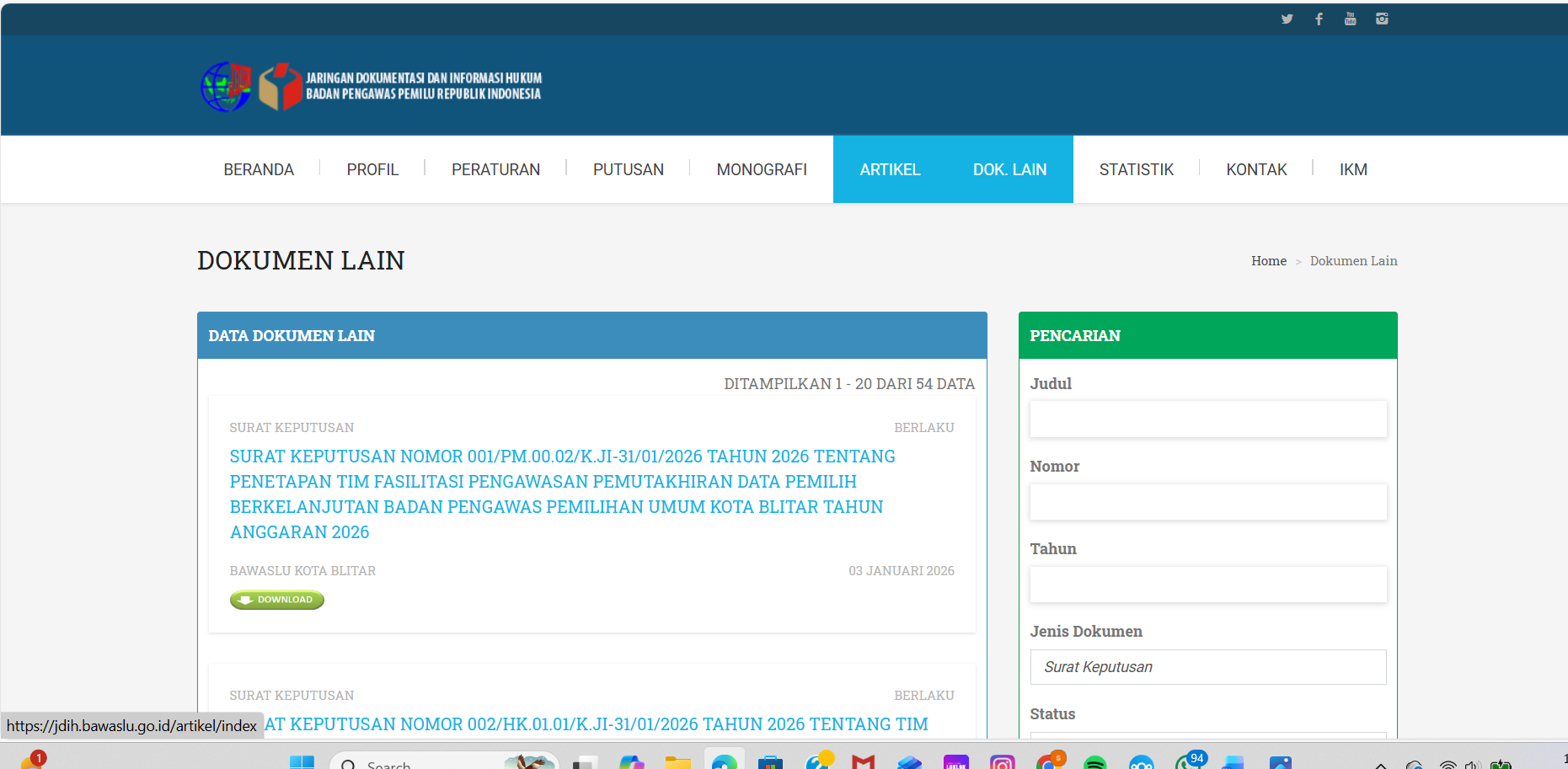The width and height of the screenshot is (1568, 769).
Task: Open Chrome icon with orange badge
Action: [1049, 761]
